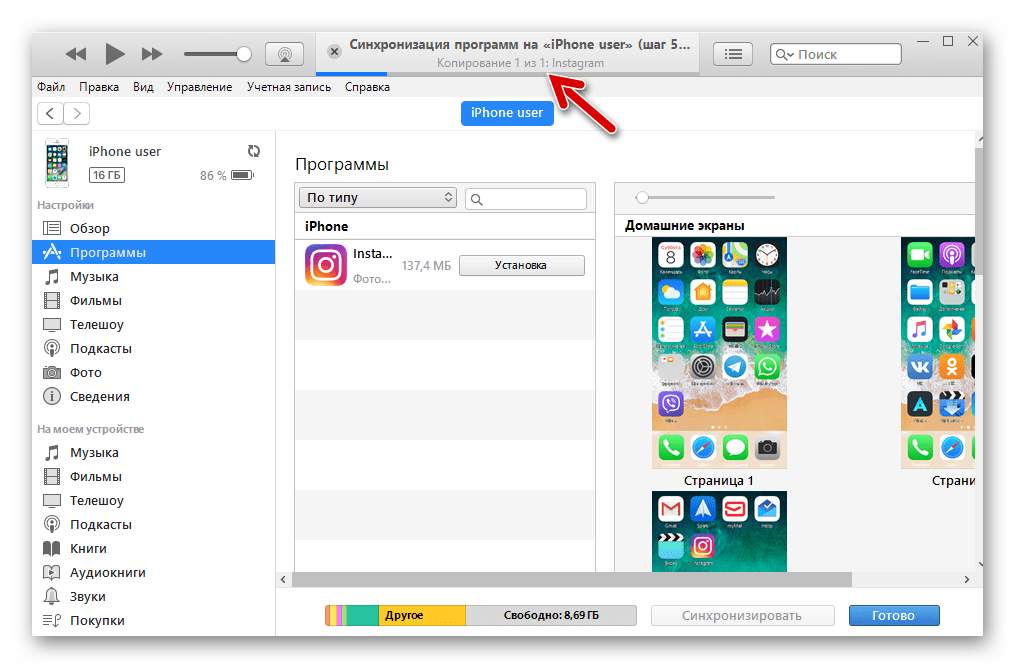Select Подкасты under Настройки

tap(153, 348)
